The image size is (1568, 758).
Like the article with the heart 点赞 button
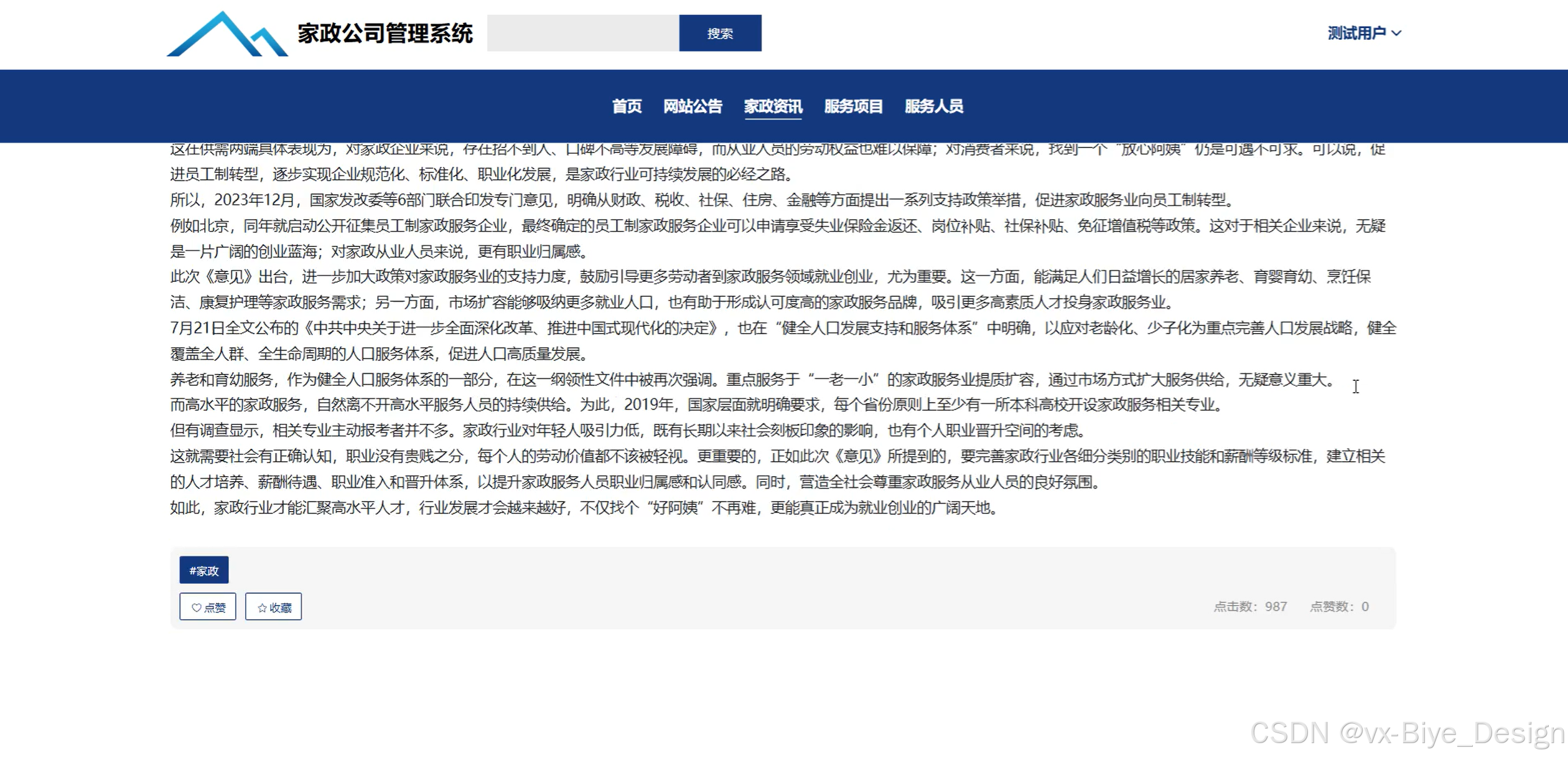click(x=208, y=607)
